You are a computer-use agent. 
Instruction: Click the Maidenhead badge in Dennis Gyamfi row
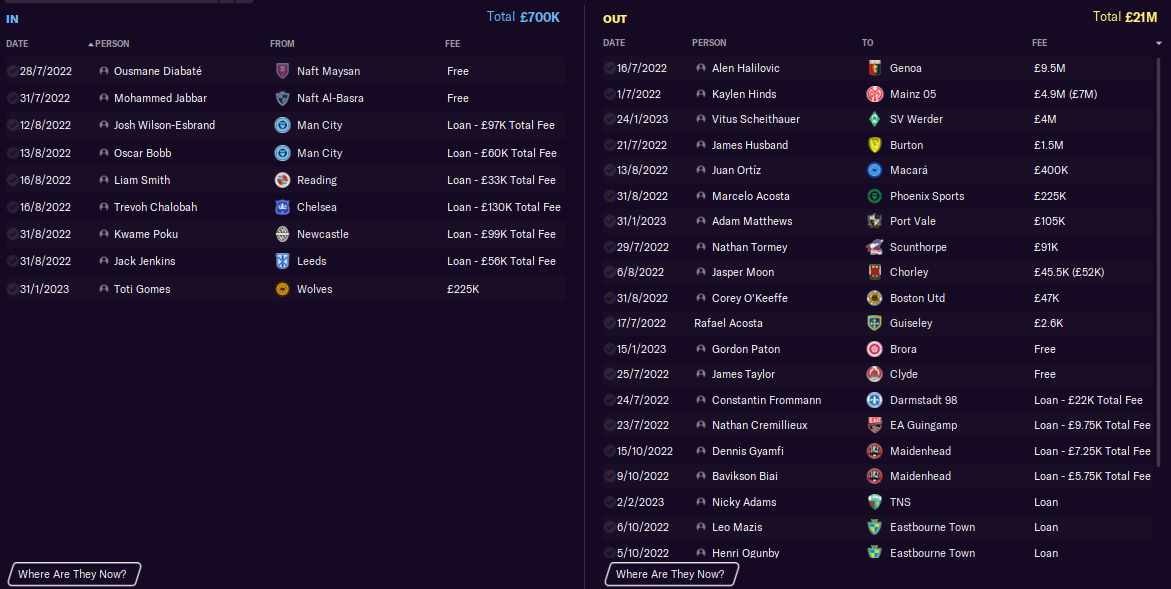point(875,451)
